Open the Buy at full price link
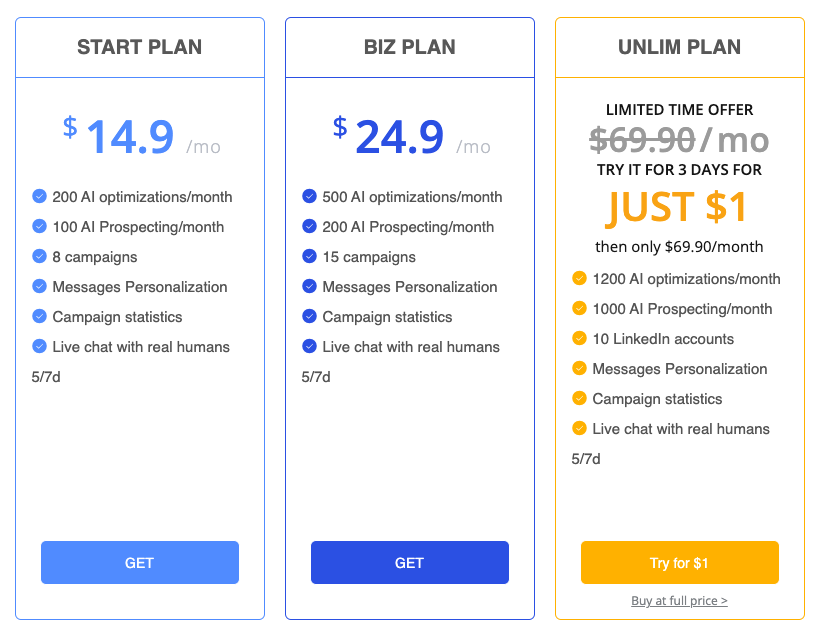The height and width of the screenshot is (641, 825). click(679, 600)
